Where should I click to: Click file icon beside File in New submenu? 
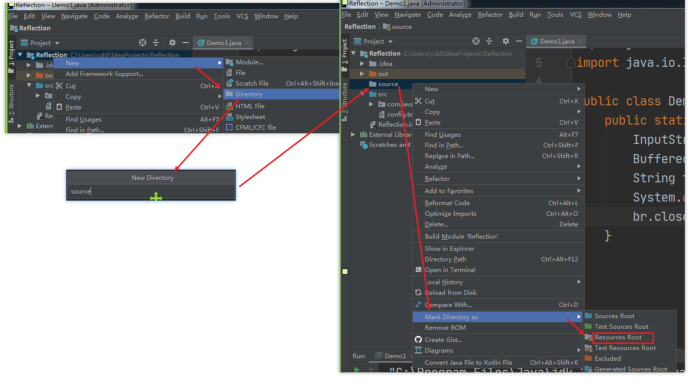click(229, 73)
